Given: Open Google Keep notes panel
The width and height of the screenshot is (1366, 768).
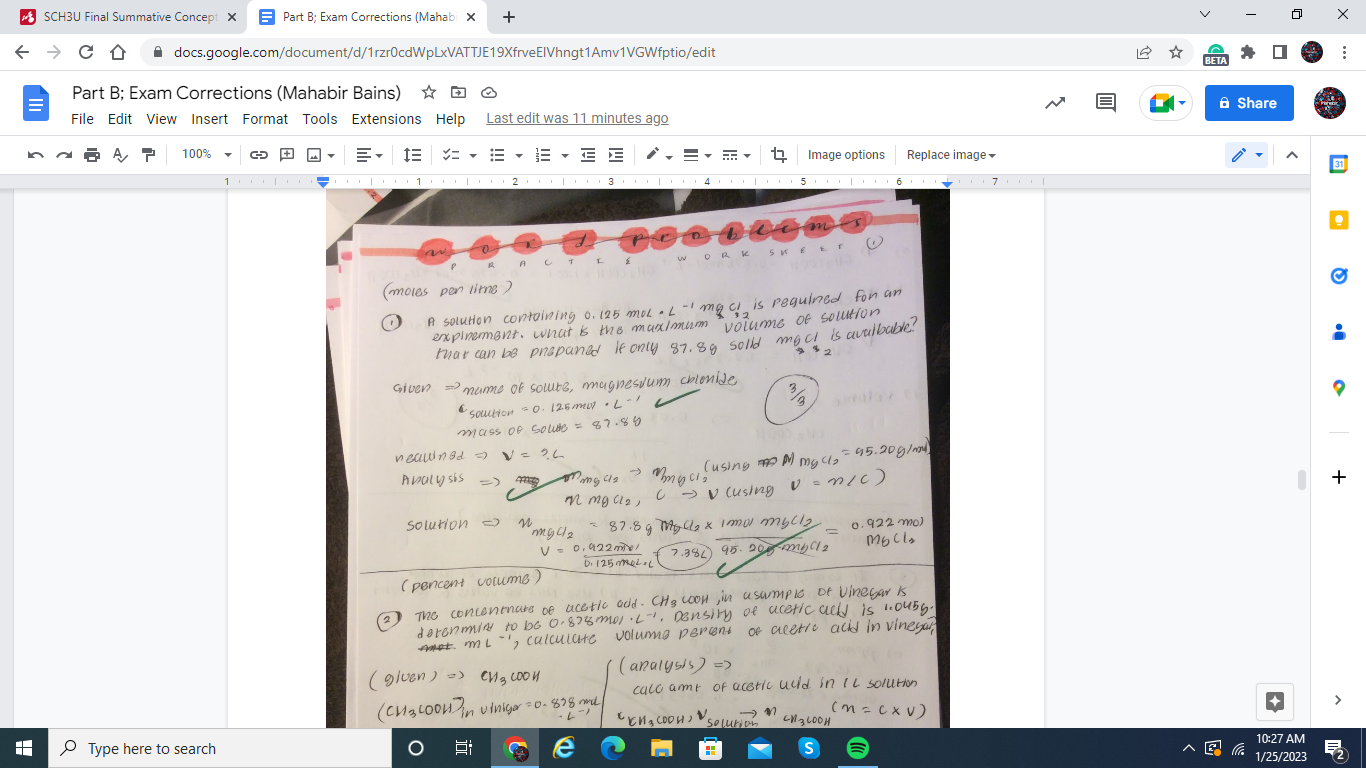Looking at the screenshot, I should pos(1338,219).
